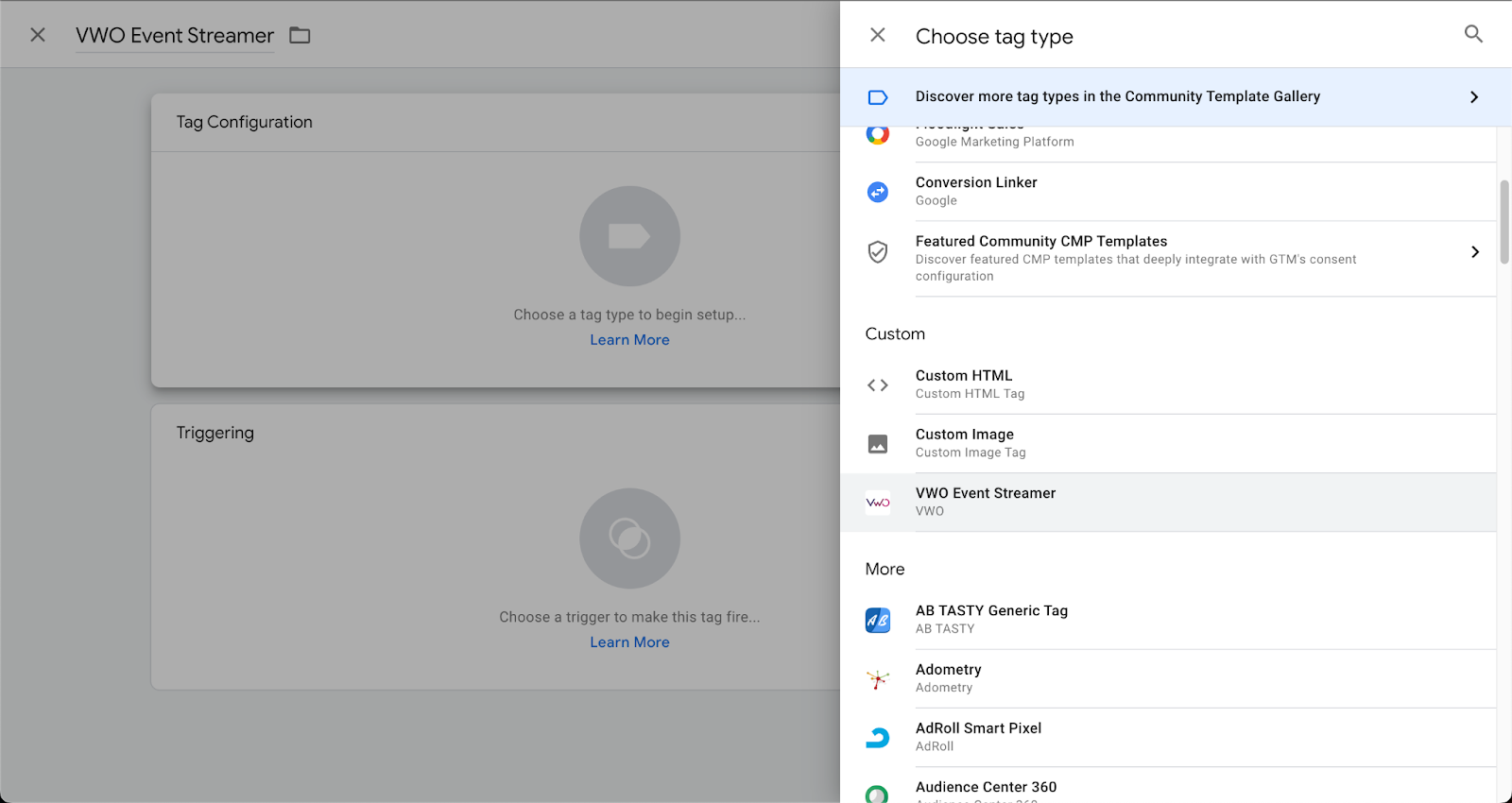1512x803 pixels.
Task: Click the Custom HTML code brackets icon
Action: pos(878,385)
